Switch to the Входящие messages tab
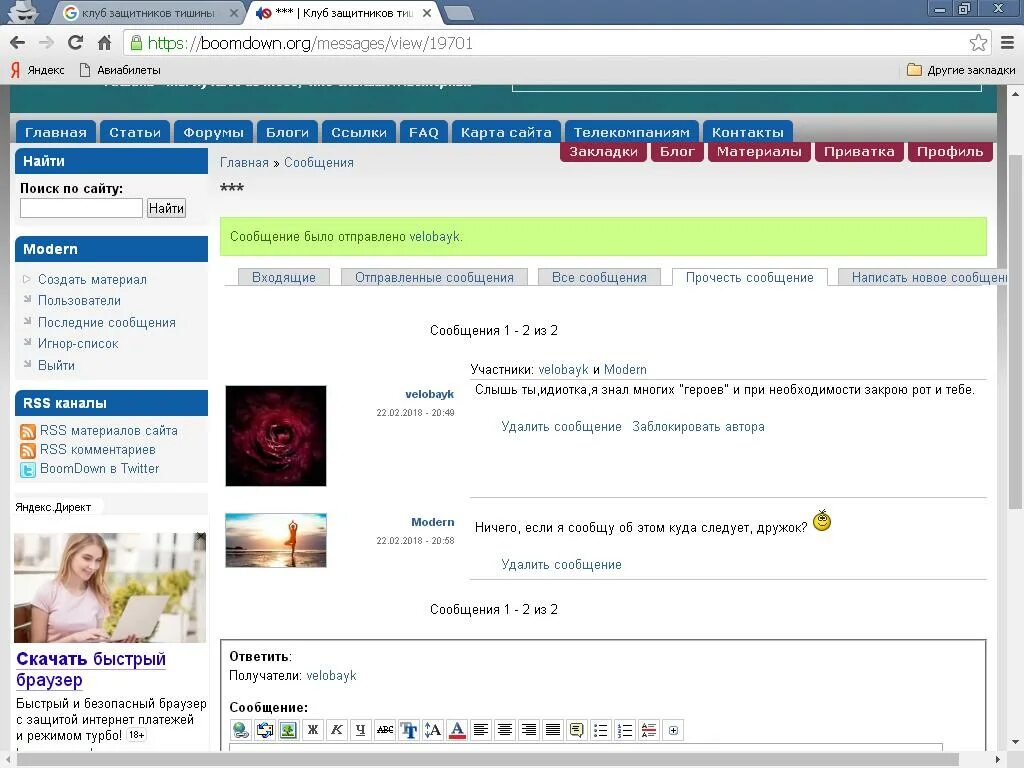 [x=283, y=278]
